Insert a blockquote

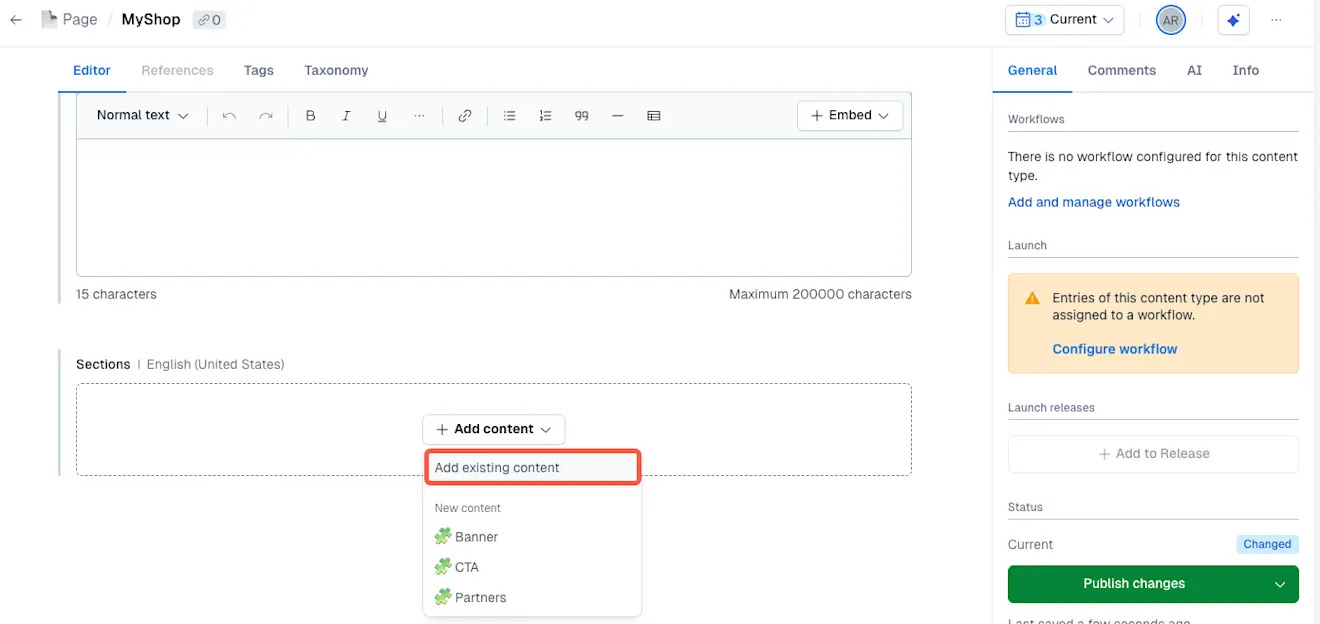click(x=581, y=115)
